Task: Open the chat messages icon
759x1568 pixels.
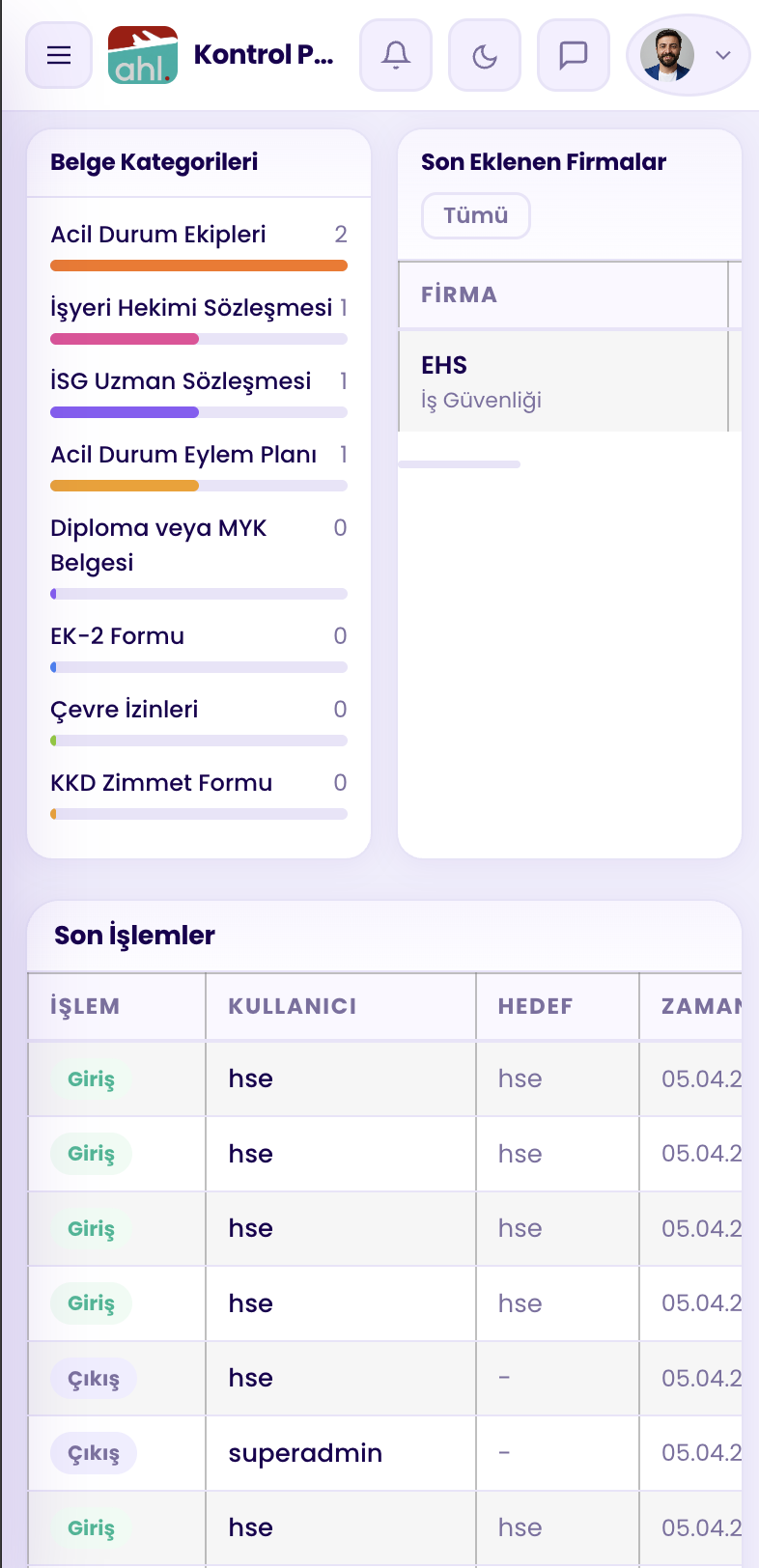Action: click(574, 55)
